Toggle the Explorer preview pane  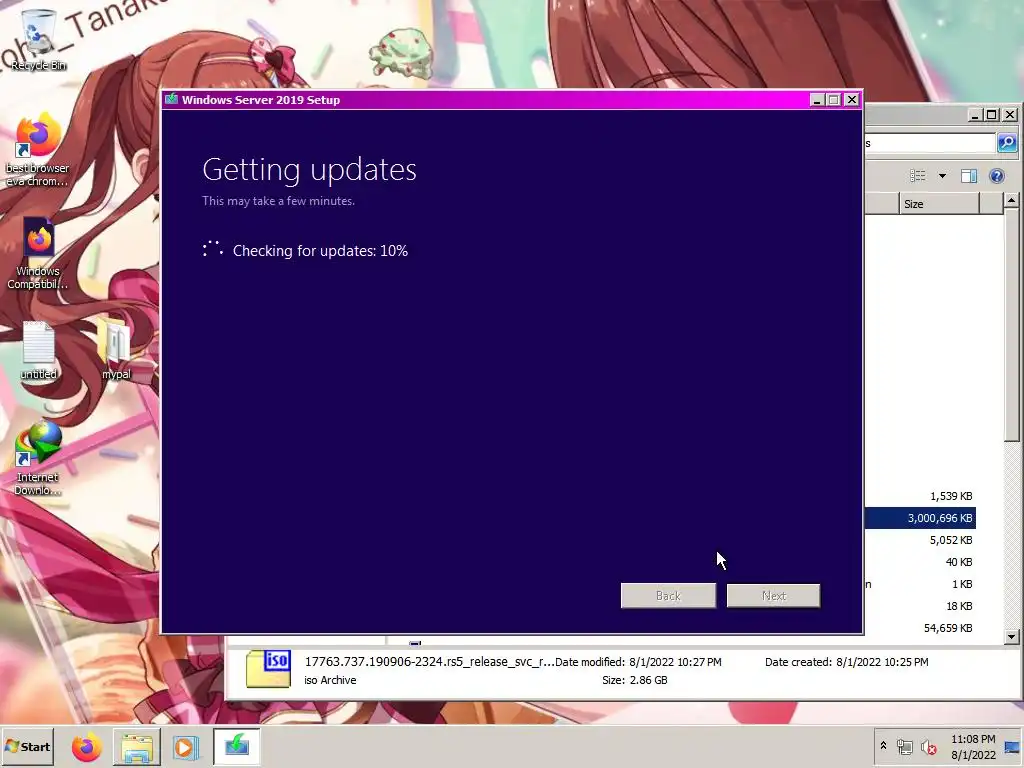pos(968,176)
